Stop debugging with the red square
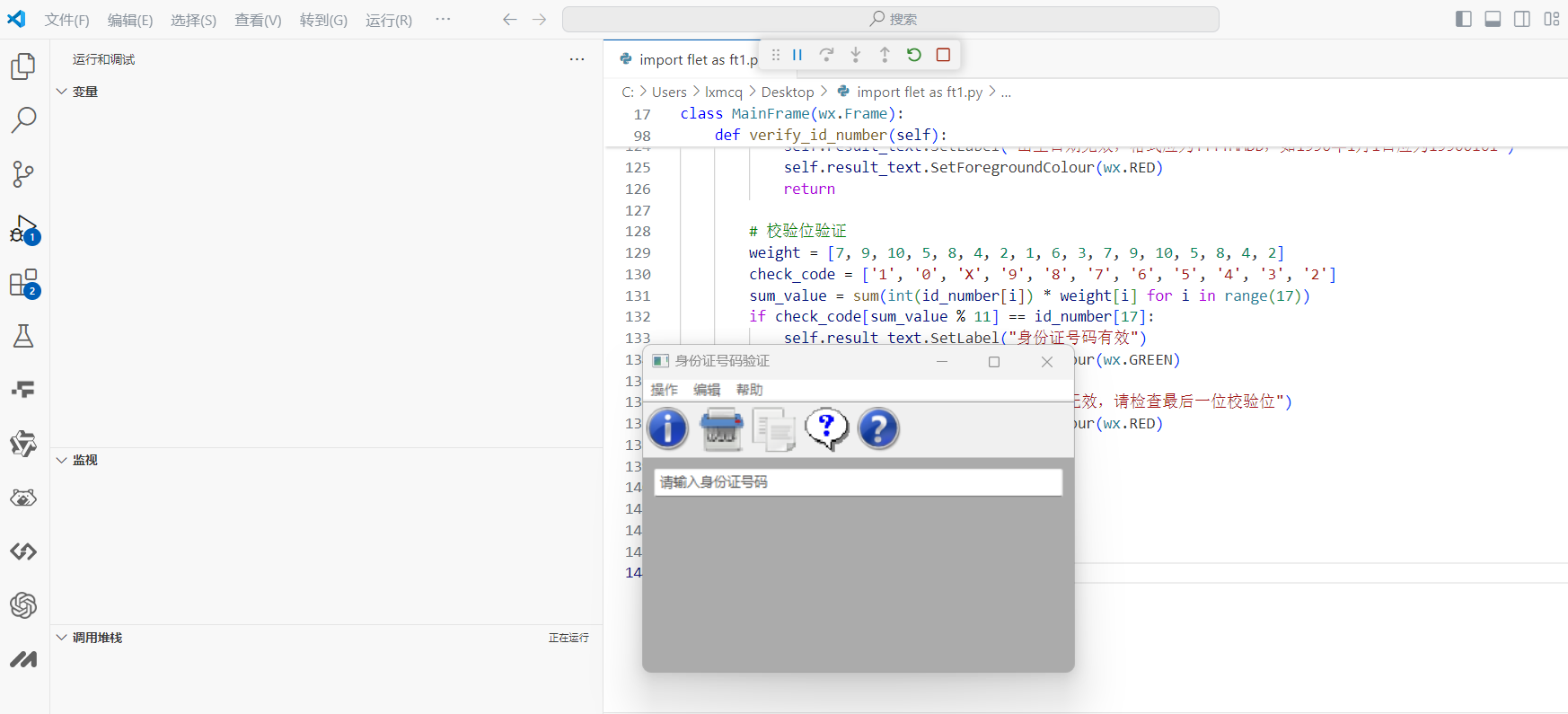Viewport: 1568px width, 714px height. [x=943, y=55]
